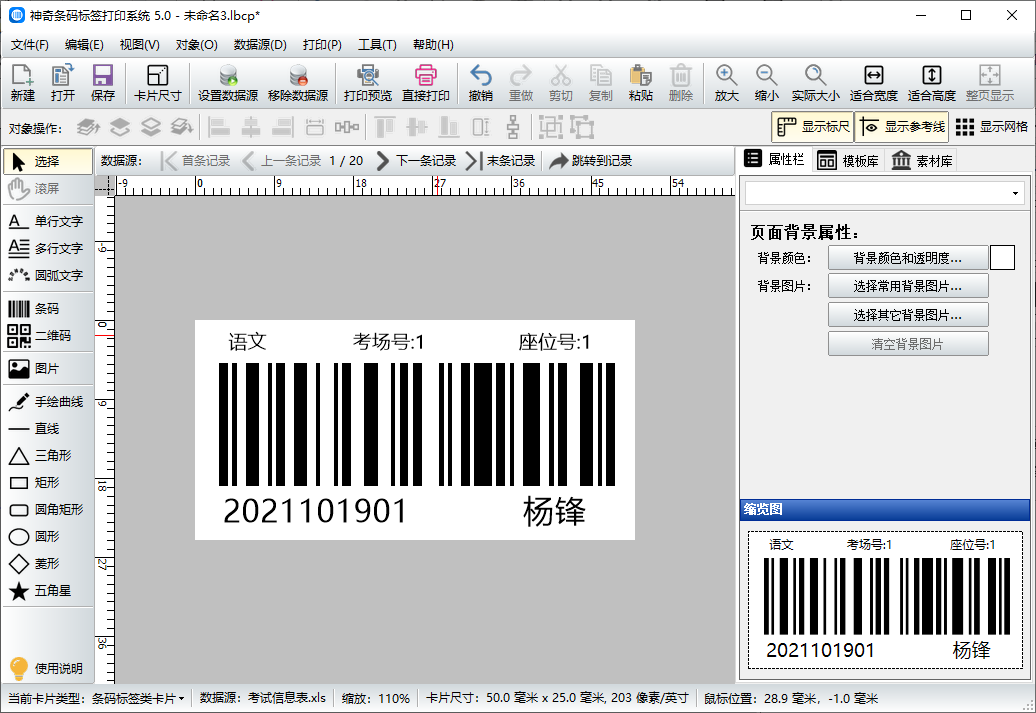Switch to 素材库 tab
The height and width of the screenshot is (713, 1036).
pyautogui.click(x=921, y=161)
